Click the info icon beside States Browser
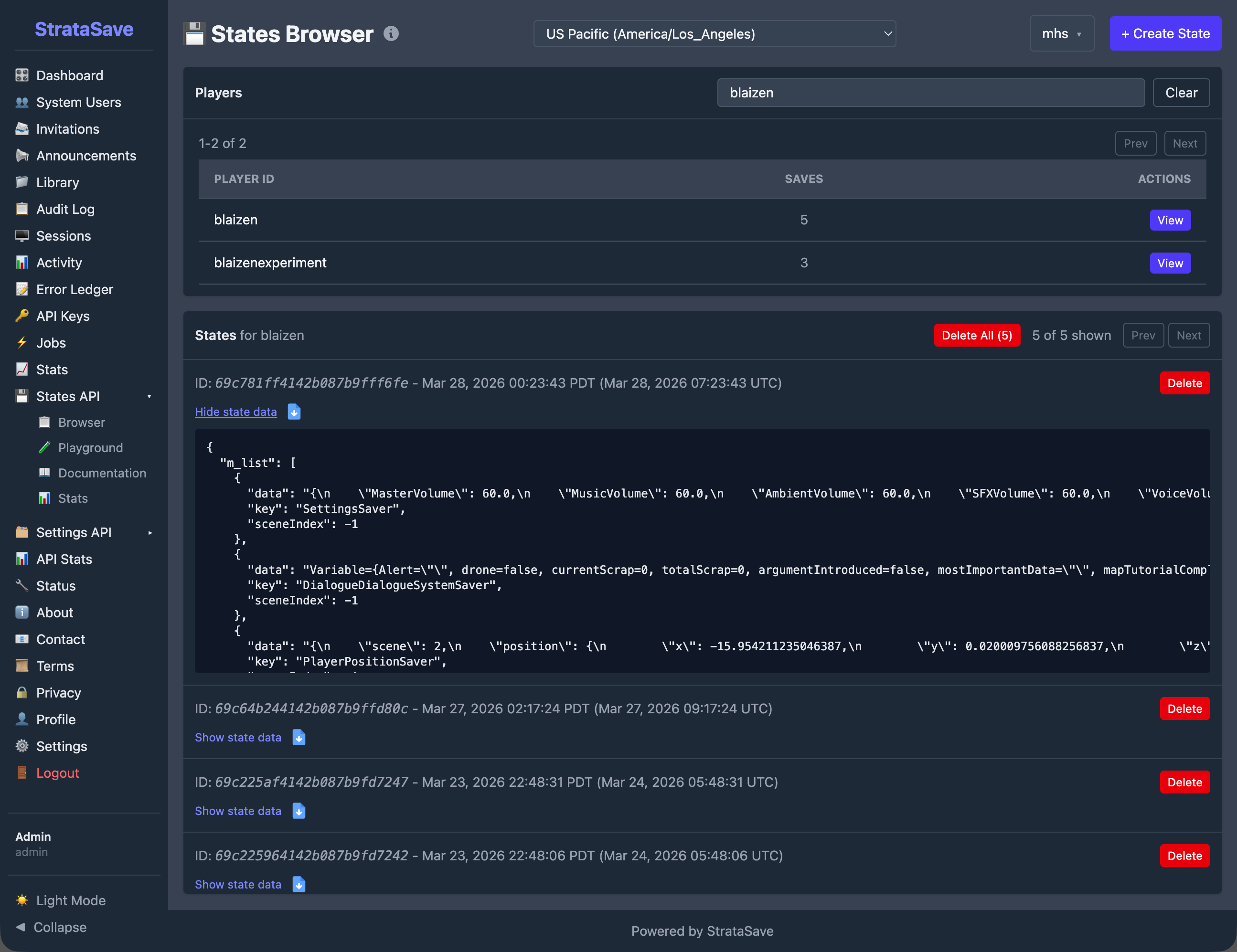 point(390,33)
